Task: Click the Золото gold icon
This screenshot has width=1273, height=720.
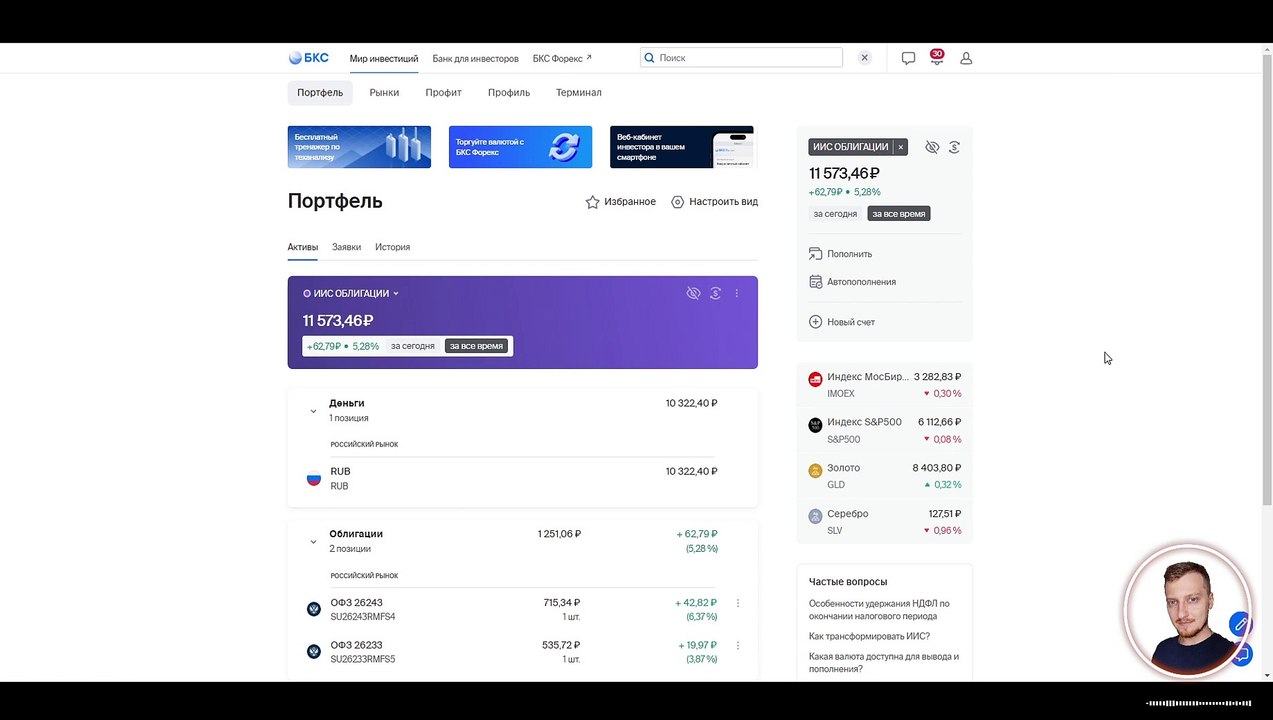Action: click(x=815, y=470)
